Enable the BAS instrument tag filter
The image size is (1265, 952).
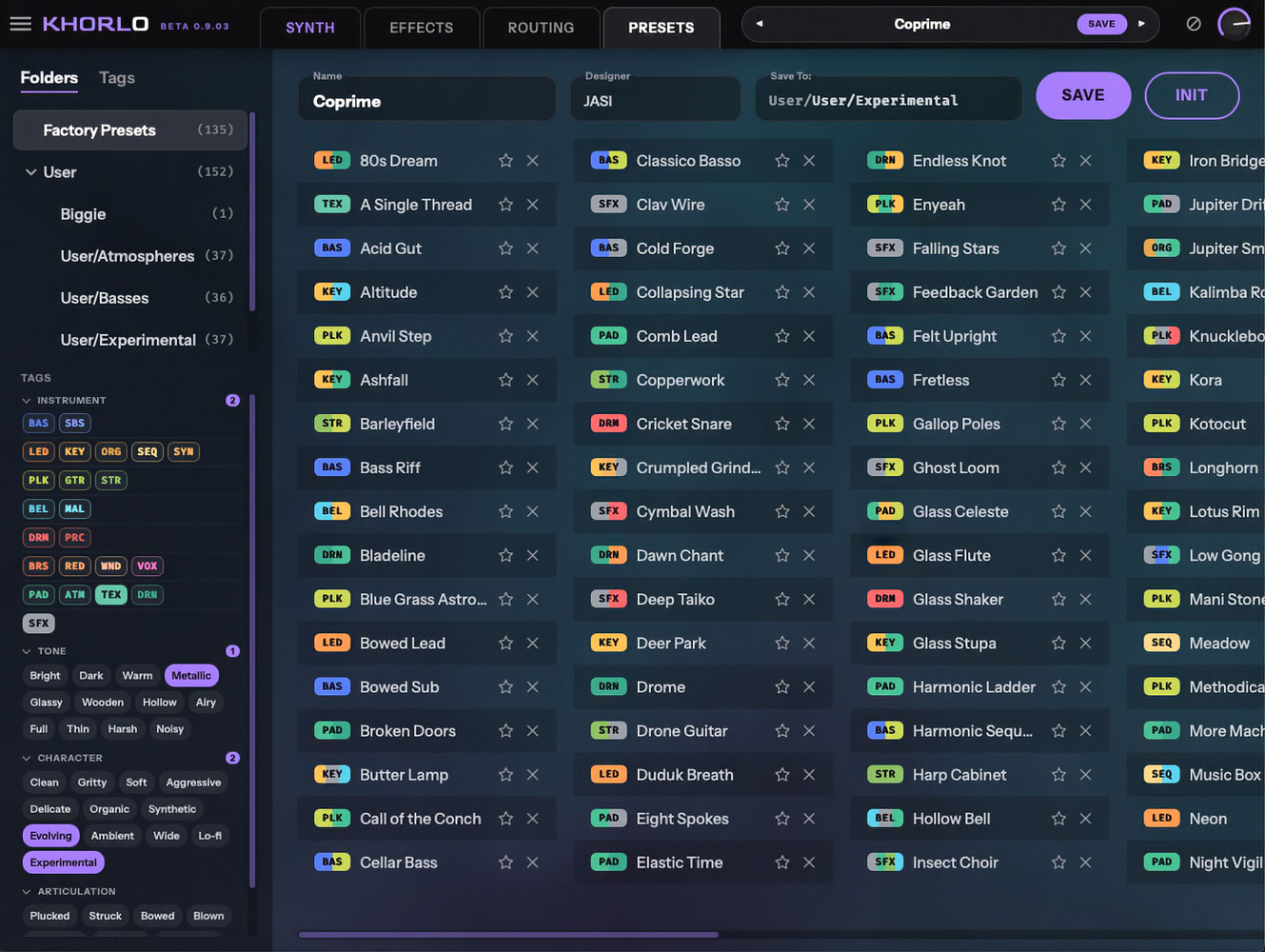38,424
